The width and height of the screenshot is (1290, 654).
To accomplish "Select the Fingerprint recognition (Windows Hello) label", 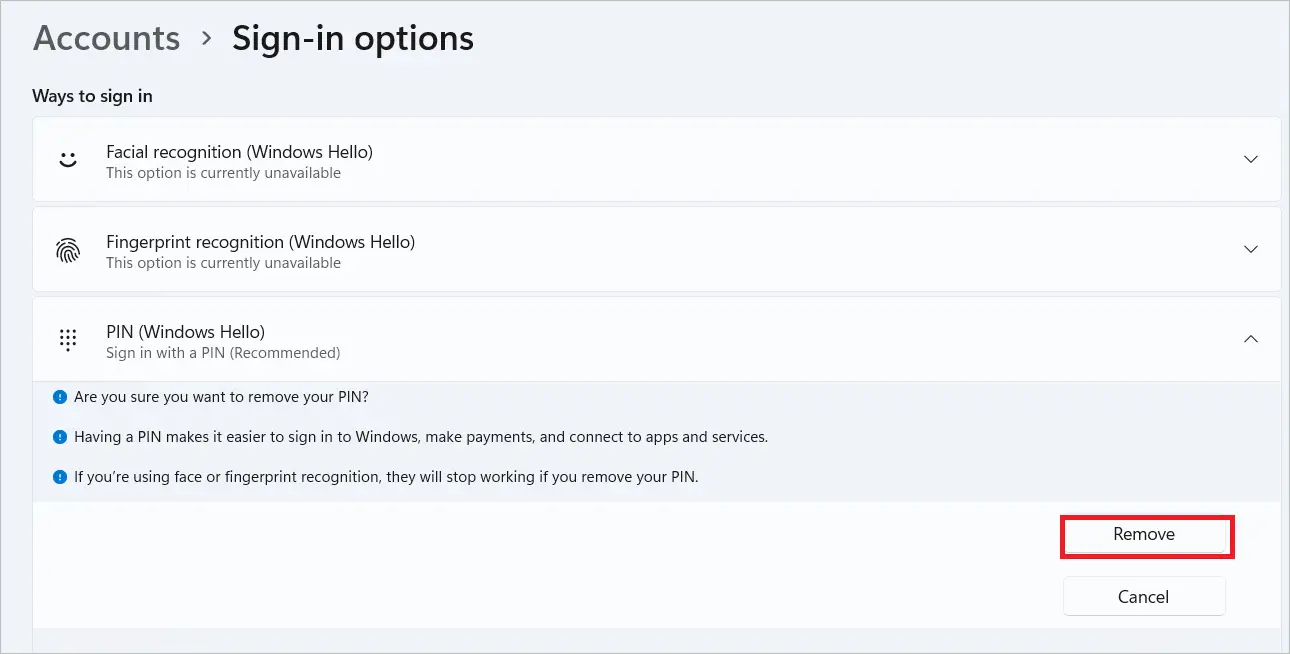I will coord(260,242).
